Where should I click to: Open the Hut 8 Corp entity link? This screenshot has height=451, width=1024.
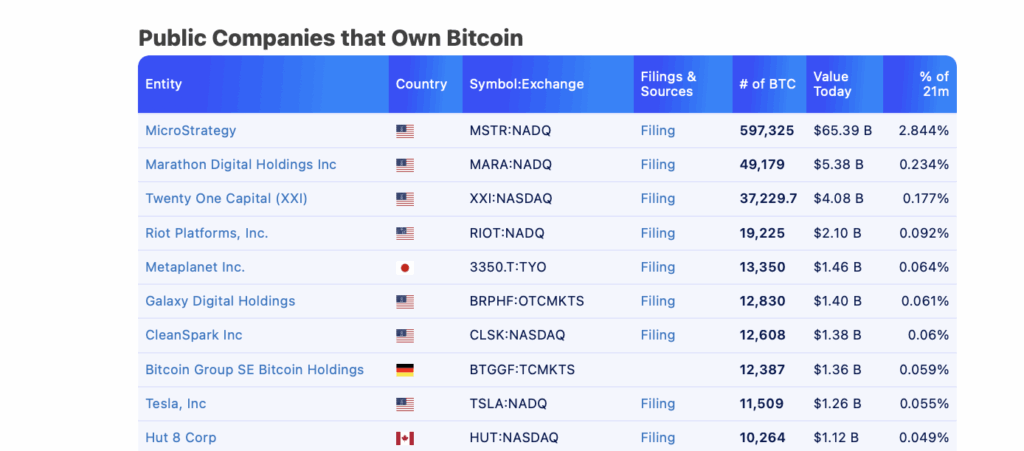point(181,437)
